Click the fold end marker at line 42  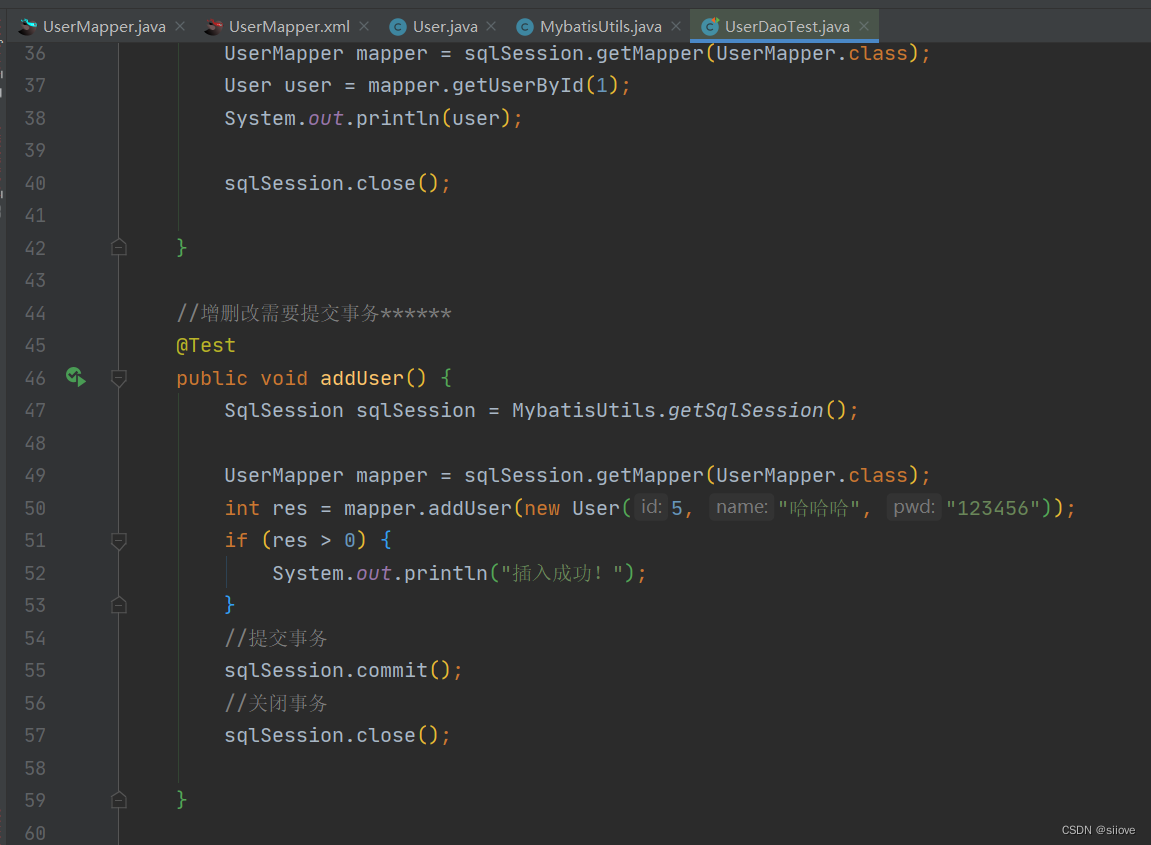(x=118, y=247)
